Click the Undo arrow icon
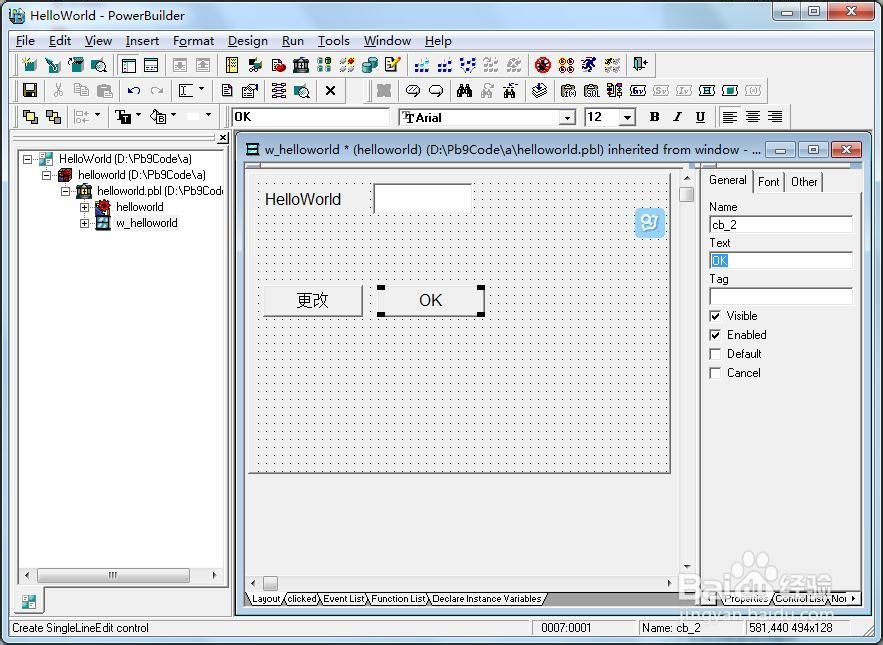Viewport: 883px width, 645px height. (x=133, y=90)
